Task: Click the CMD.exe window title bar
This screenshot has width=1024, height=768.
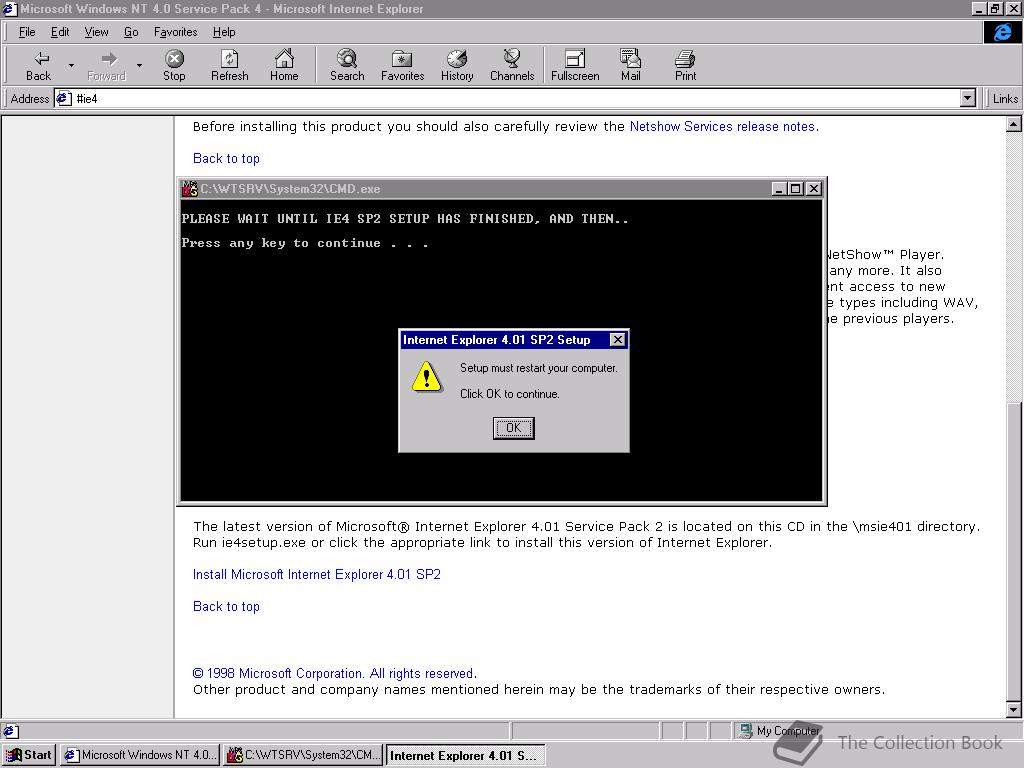Action: click(501, 189)
